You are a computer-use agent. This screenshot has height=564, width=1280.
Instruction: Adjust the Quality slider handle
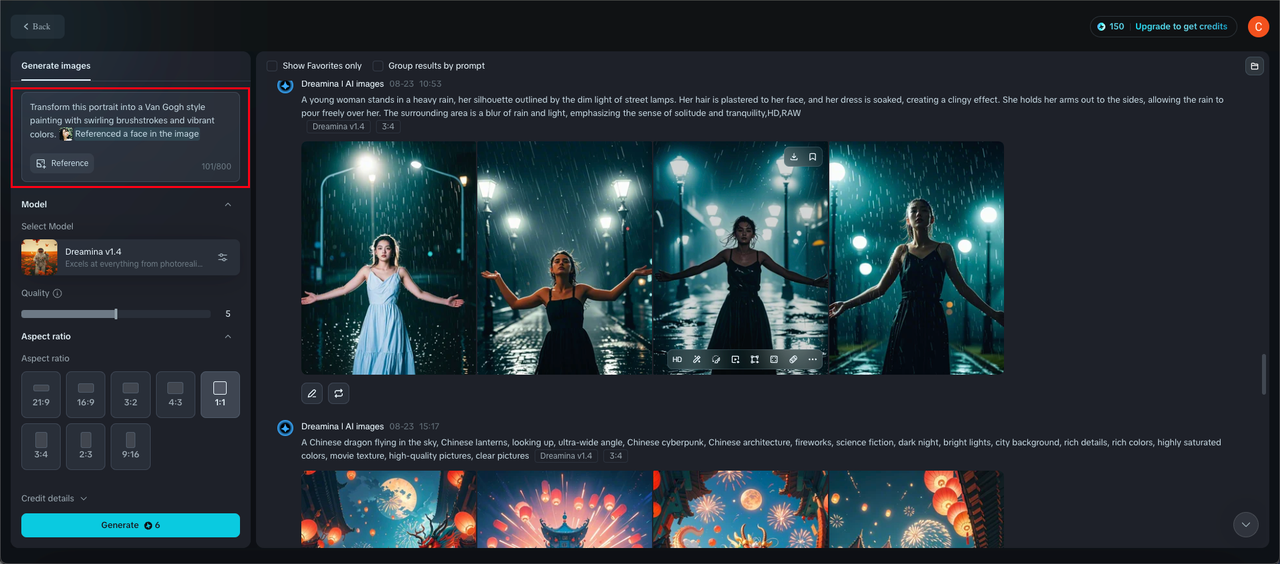[x=116, y=314]
